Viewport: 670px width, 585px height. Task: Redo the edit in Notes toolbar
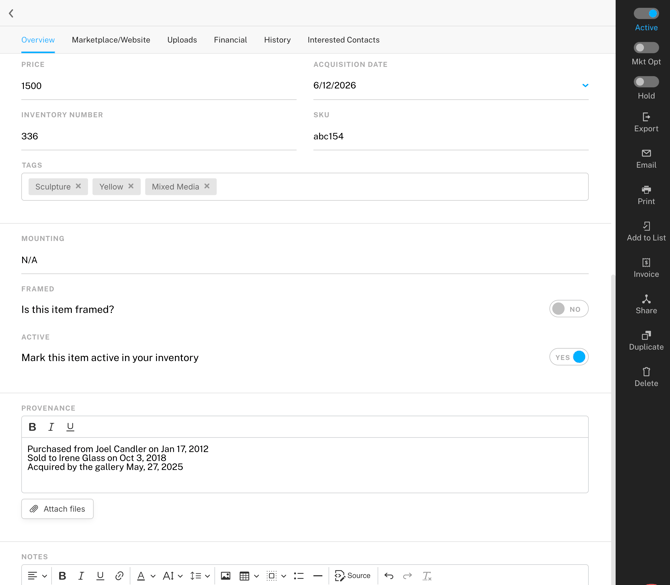click(407, 576)
